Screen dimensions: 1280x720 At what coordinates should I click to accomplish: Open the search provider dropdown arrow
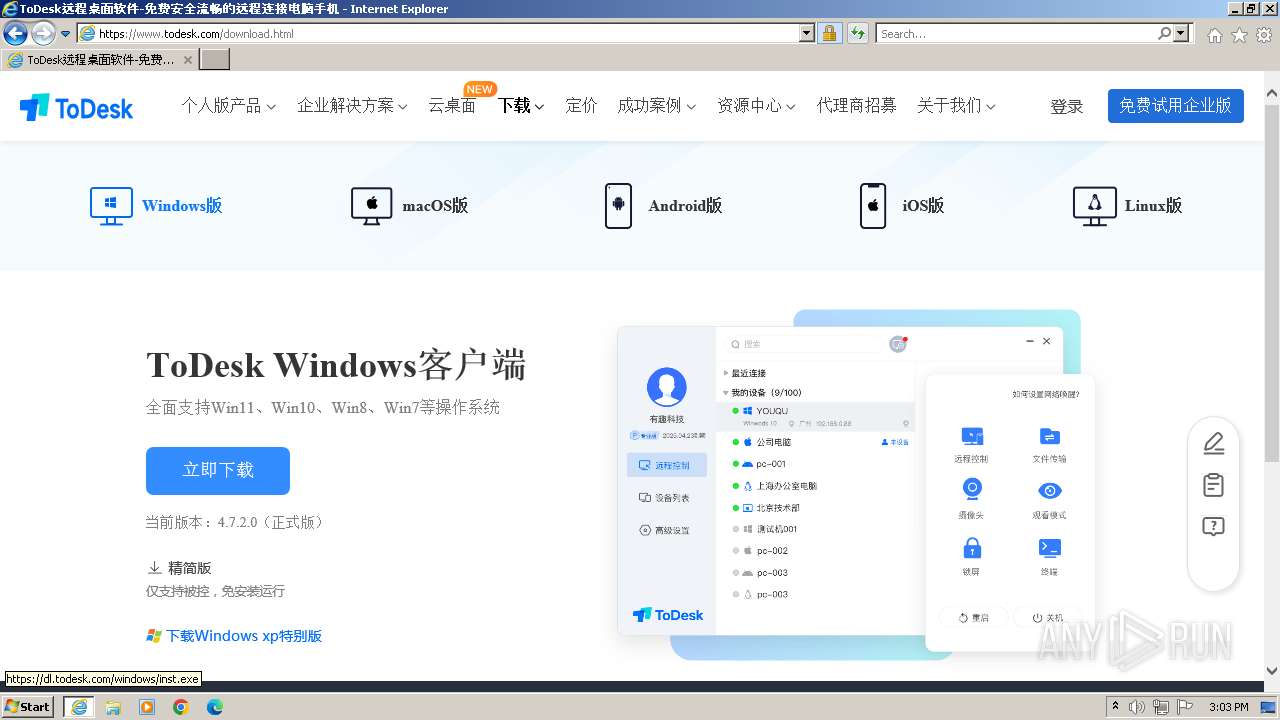pos(1182,33)
